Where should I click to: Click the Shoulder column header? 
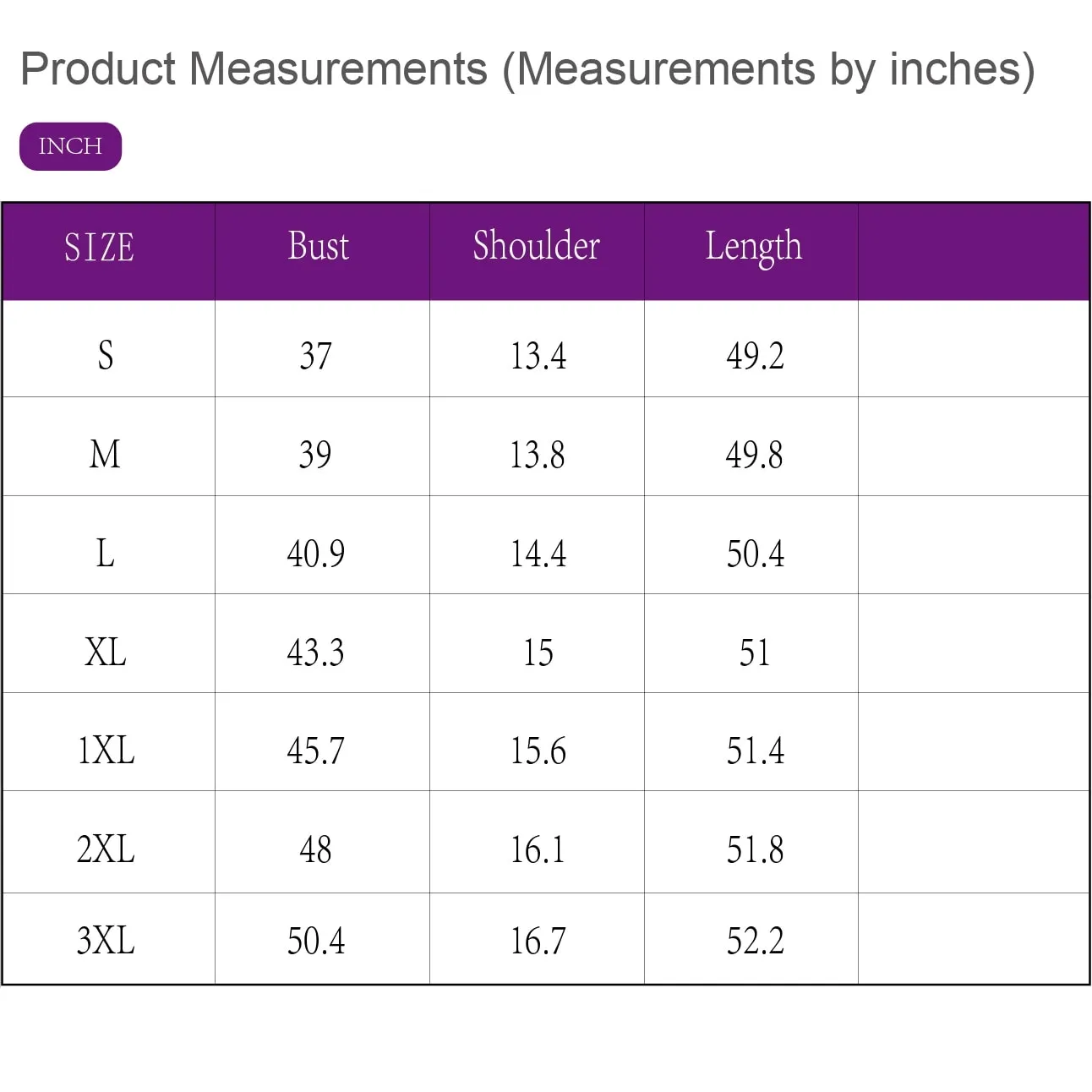tap(536, 246)
